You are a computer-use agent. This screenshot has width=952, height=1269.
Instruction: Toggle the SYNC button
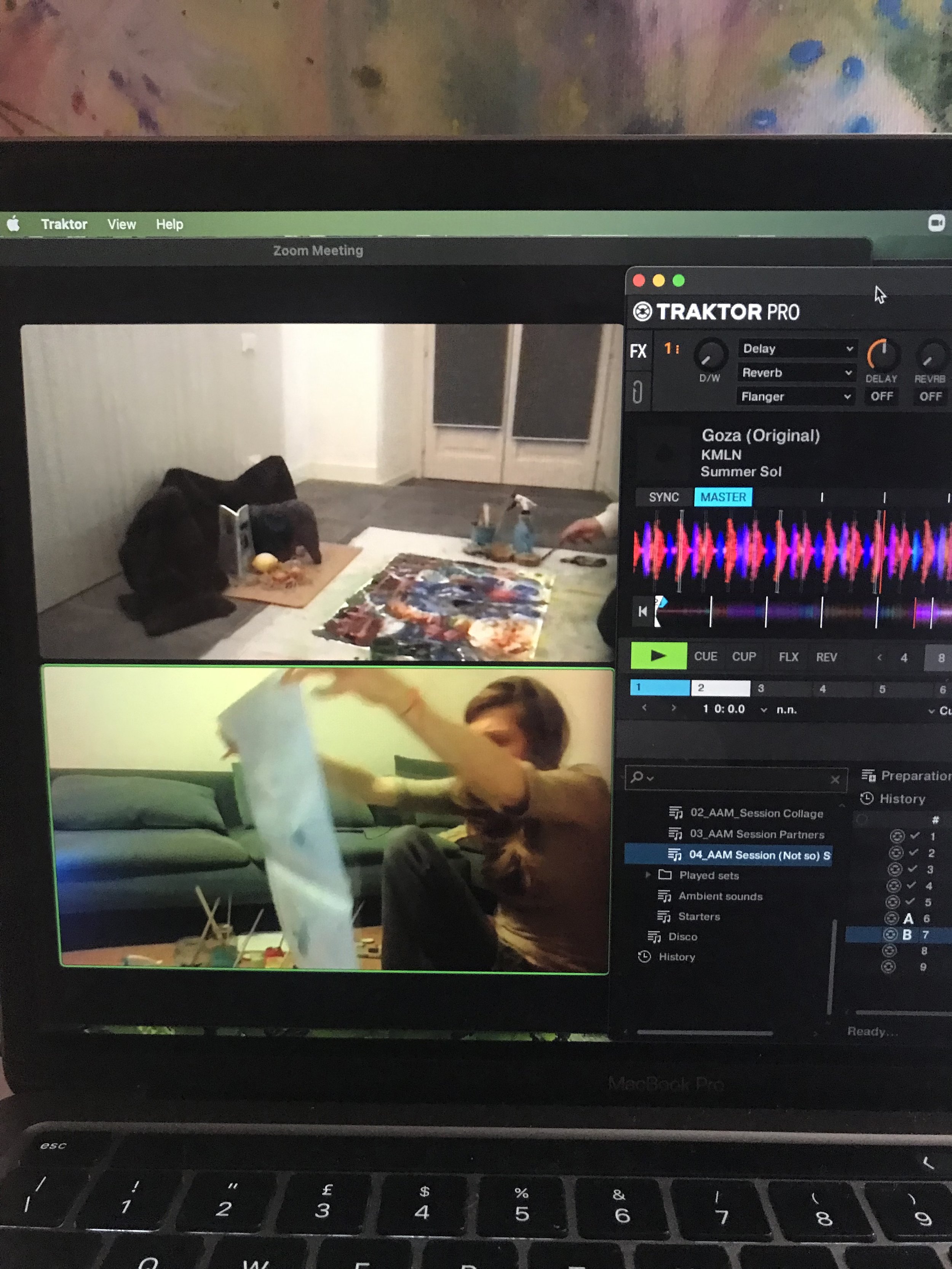click(x=663, y=497)
